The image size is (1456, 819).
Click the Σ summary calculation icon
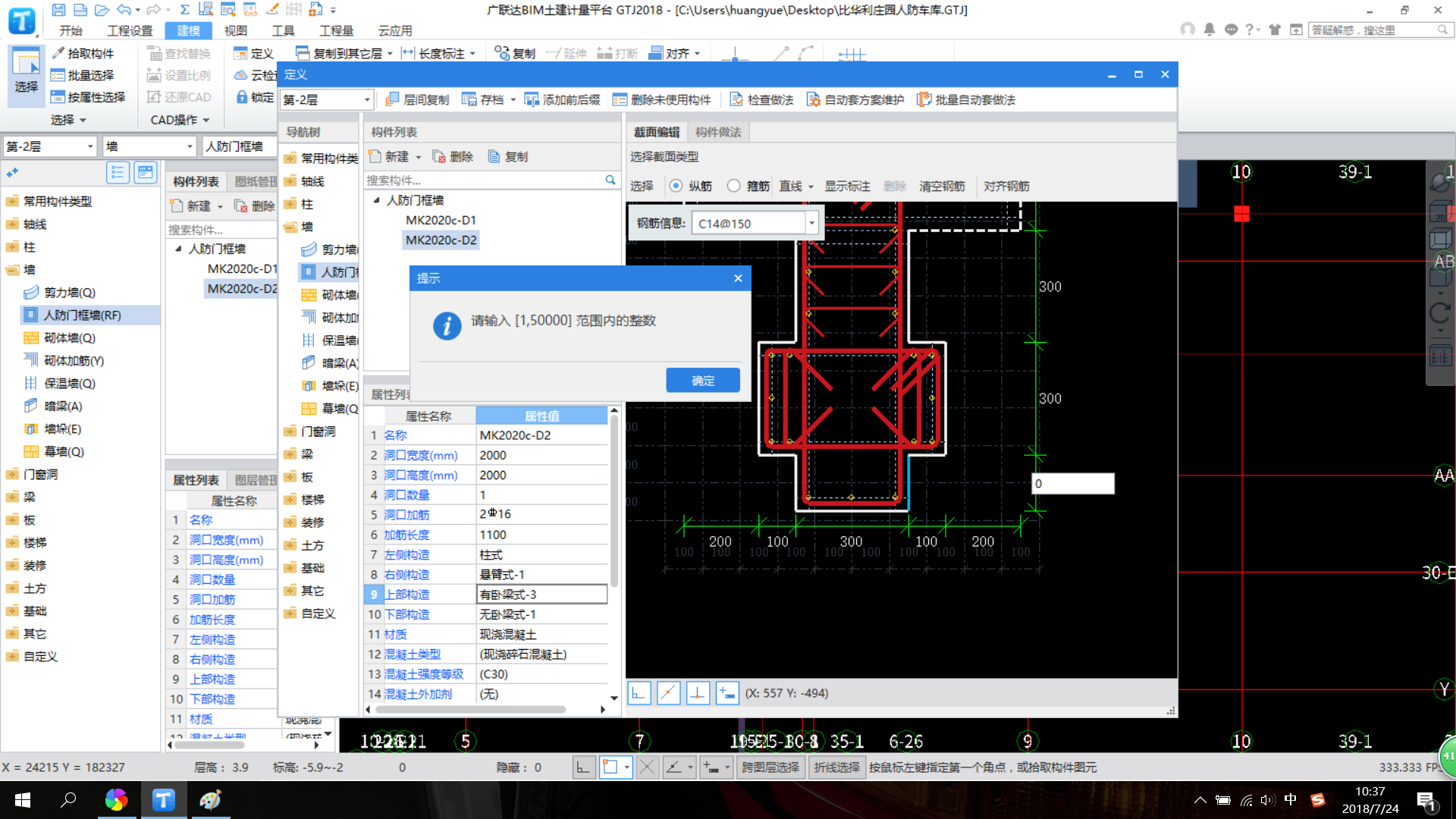point(184,10)
